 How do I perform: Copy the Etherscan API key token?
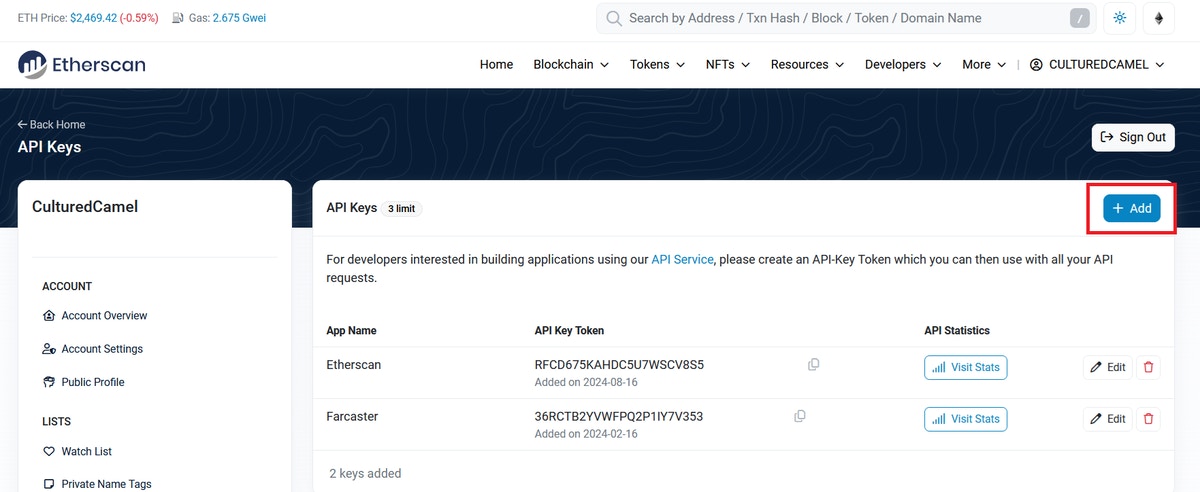(x=813, y=365)
